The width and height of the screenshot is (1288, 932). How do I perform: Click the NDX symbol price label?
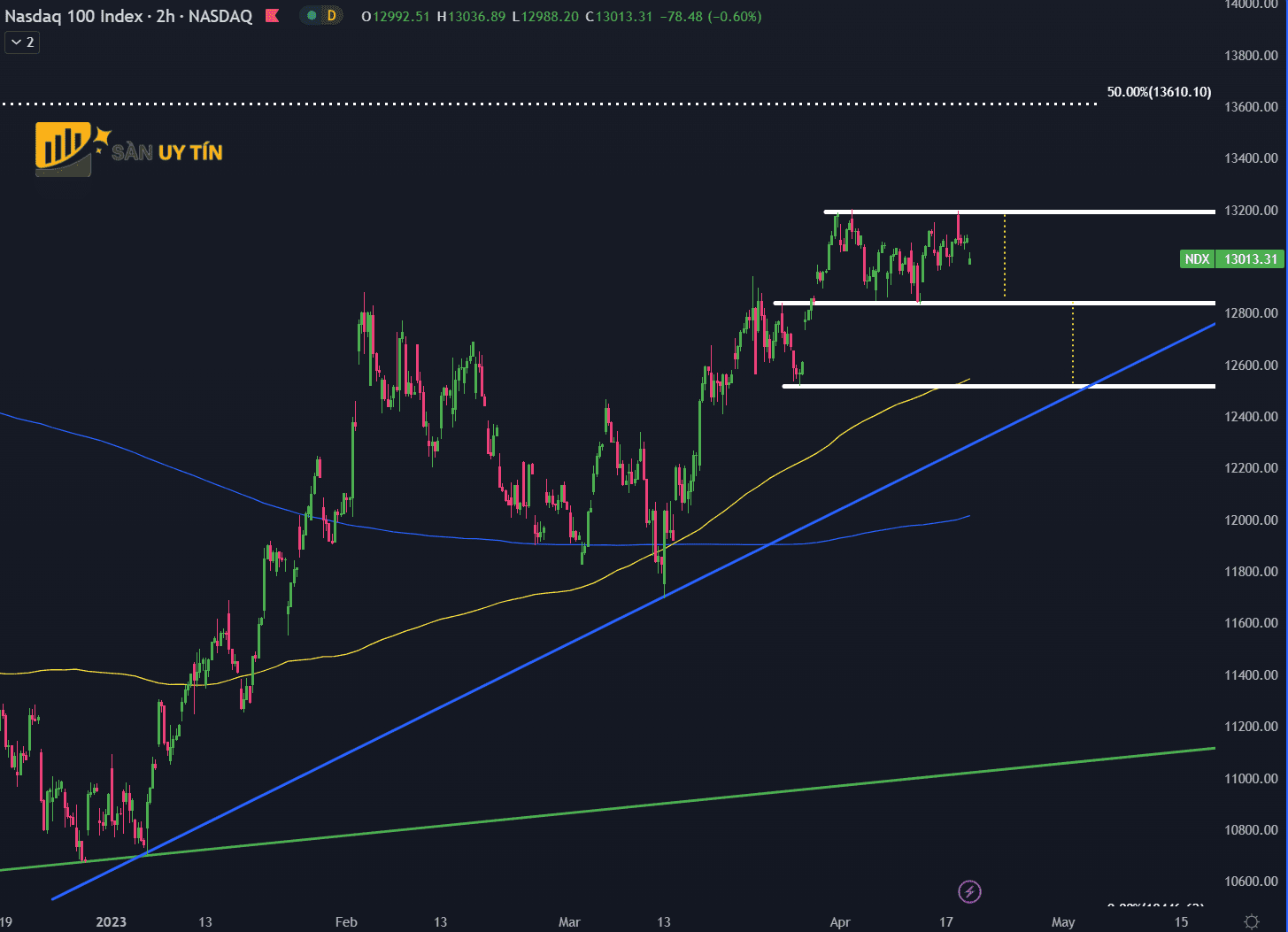click(x=1197, y=259)
